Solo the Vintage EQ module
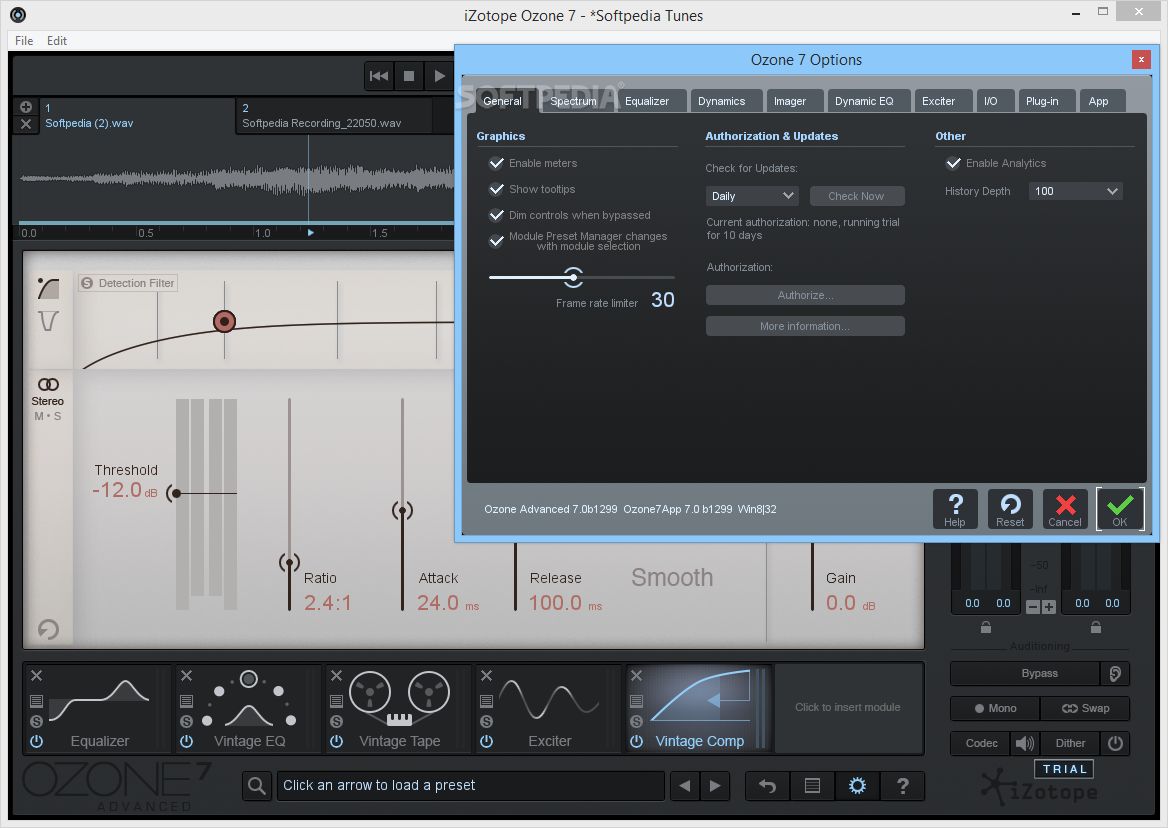Screen dimensions: 1168x828 [x=186, y=721]
